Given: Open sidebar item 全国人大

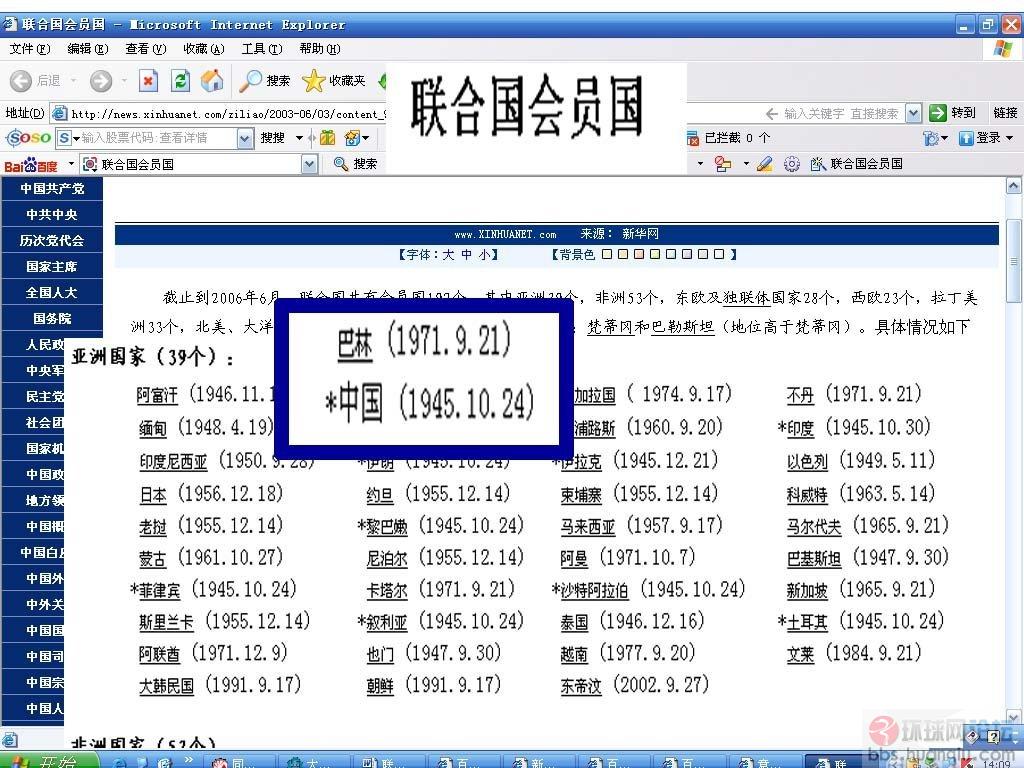Looking at the screenshot, I should point(52,293).
